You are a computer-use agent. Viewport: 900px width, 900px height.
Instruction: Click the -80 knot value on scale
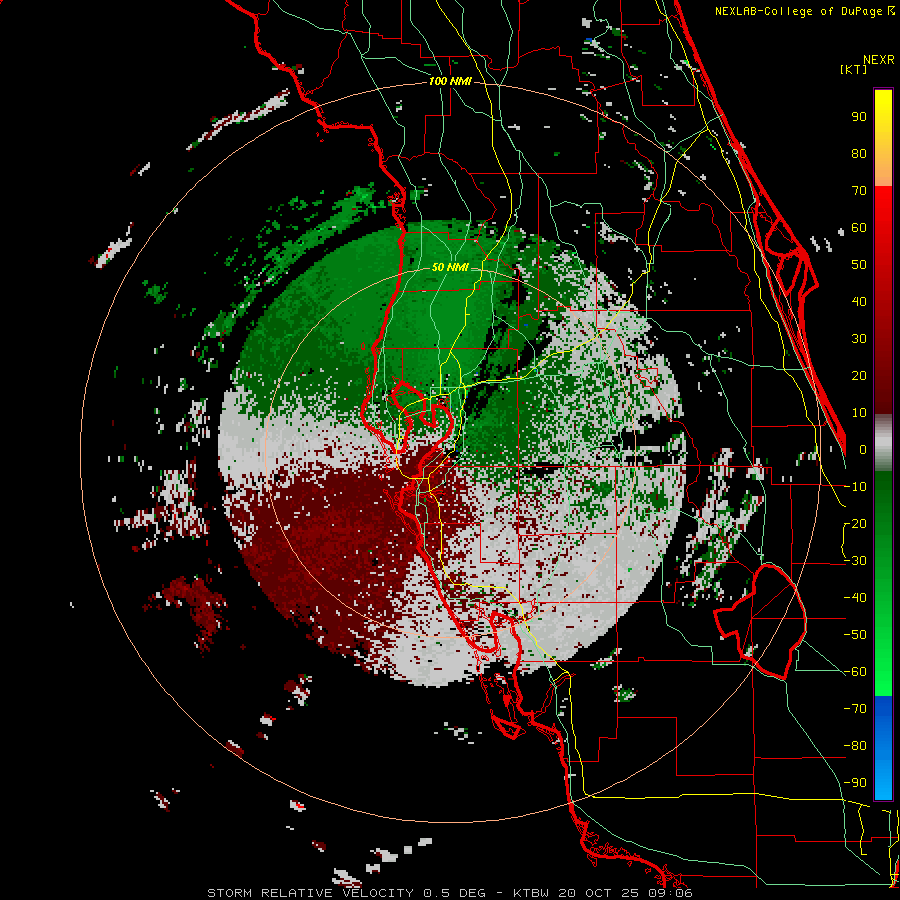coord(855,746)
